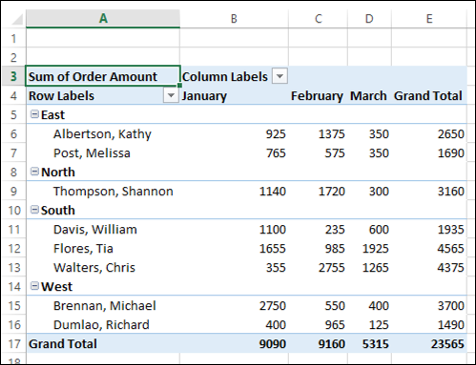Image resolution: width=476 pixels, height=365 pixels.
Task: Select the Albertson, Kathy row label
Action: click(x=102, y=134)
